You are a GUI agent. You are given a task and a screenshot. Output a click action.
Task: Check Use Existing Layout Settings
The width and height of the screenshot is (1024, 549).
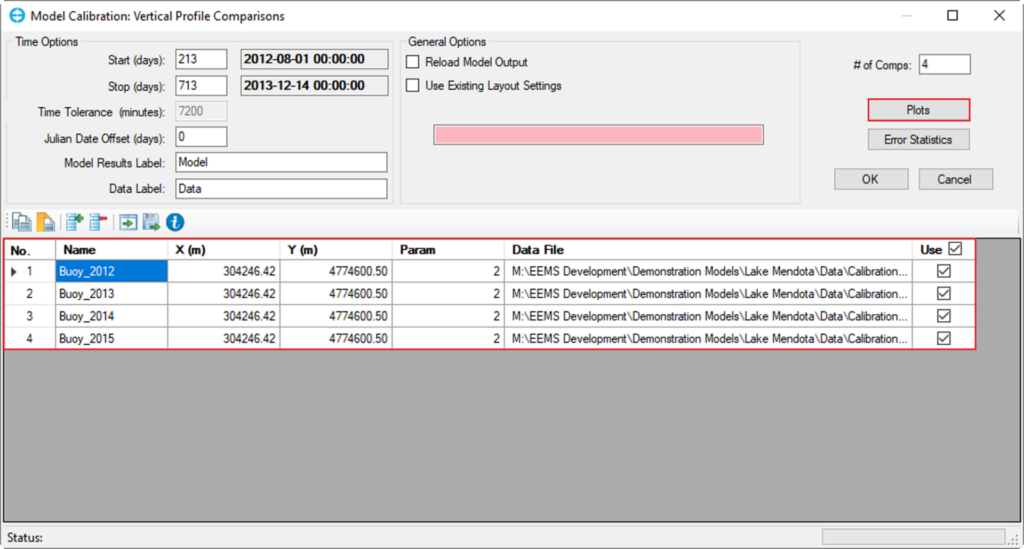(x=414, y=86)
